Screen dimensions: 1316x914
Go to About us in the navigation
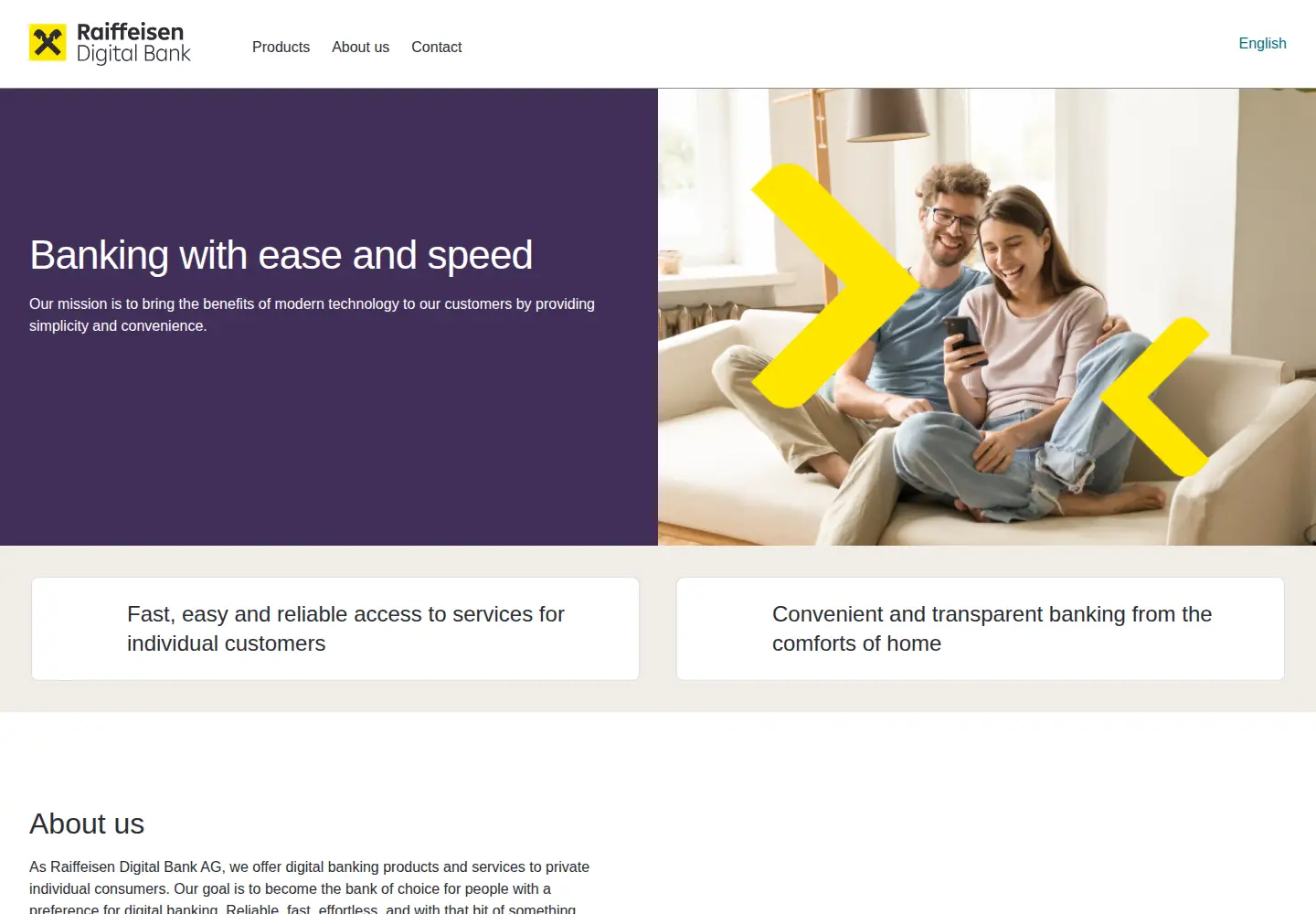360,47
